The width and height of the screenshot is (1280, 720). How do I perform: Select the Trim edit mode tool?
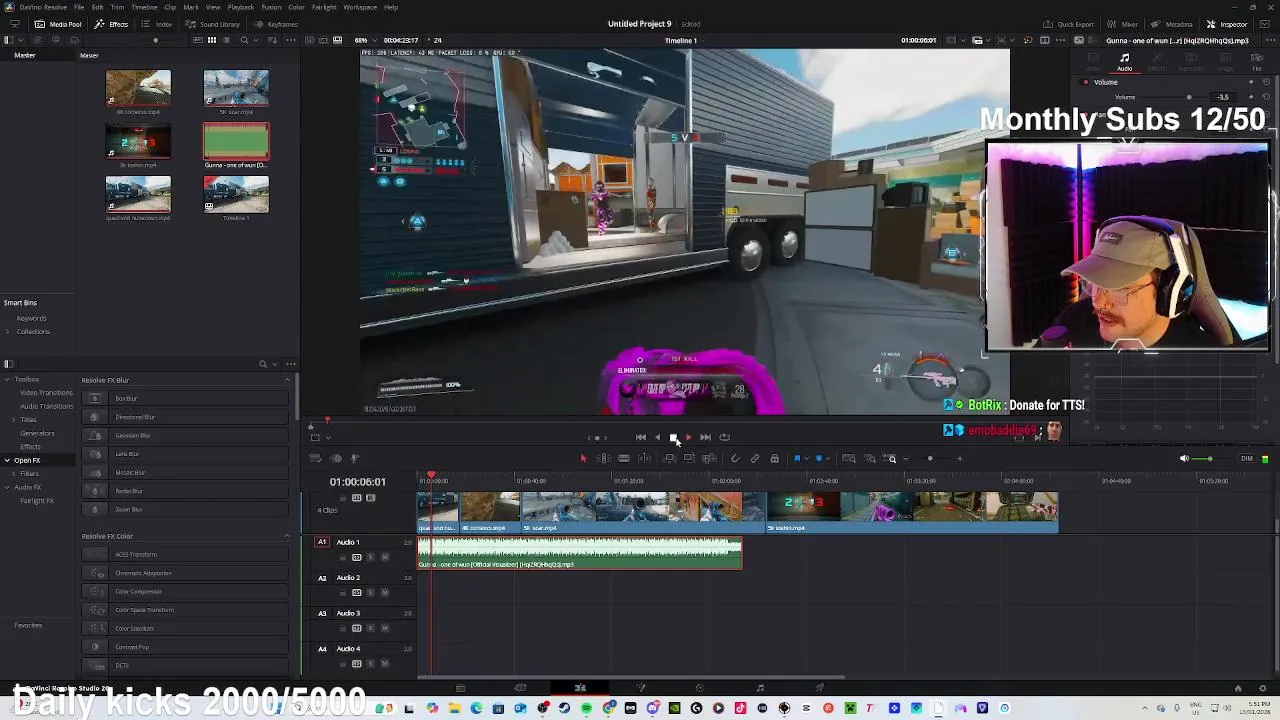(604, 459)
